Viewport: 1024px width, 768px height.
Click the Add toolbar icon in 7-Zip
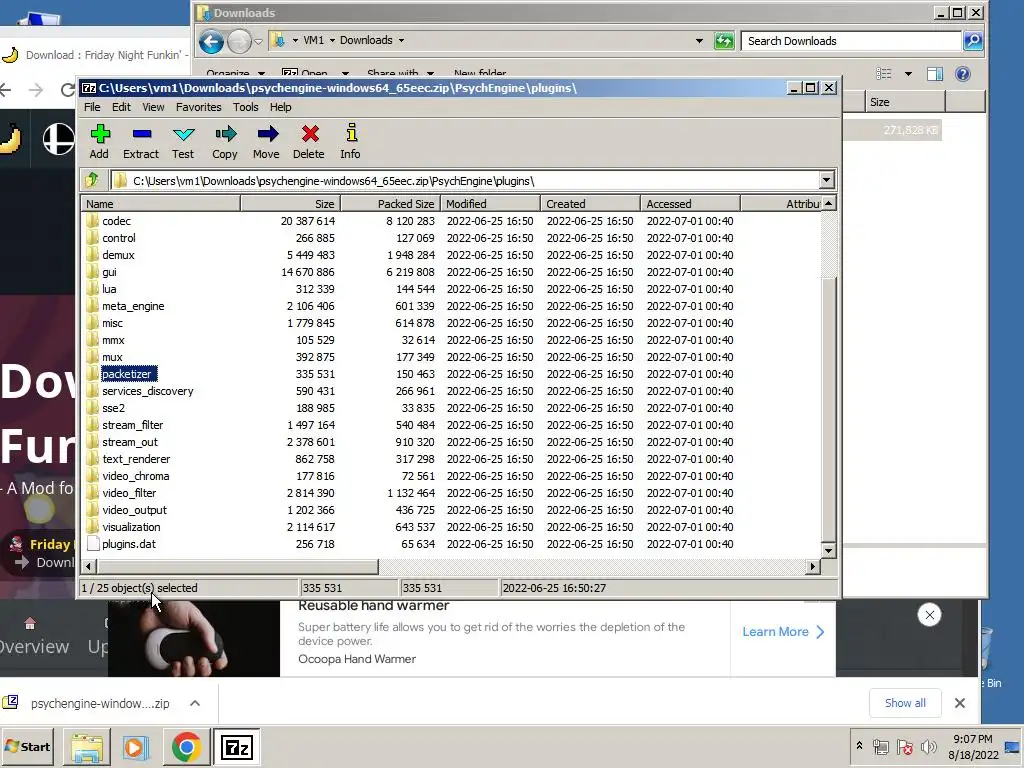click(x=99, y=141)
